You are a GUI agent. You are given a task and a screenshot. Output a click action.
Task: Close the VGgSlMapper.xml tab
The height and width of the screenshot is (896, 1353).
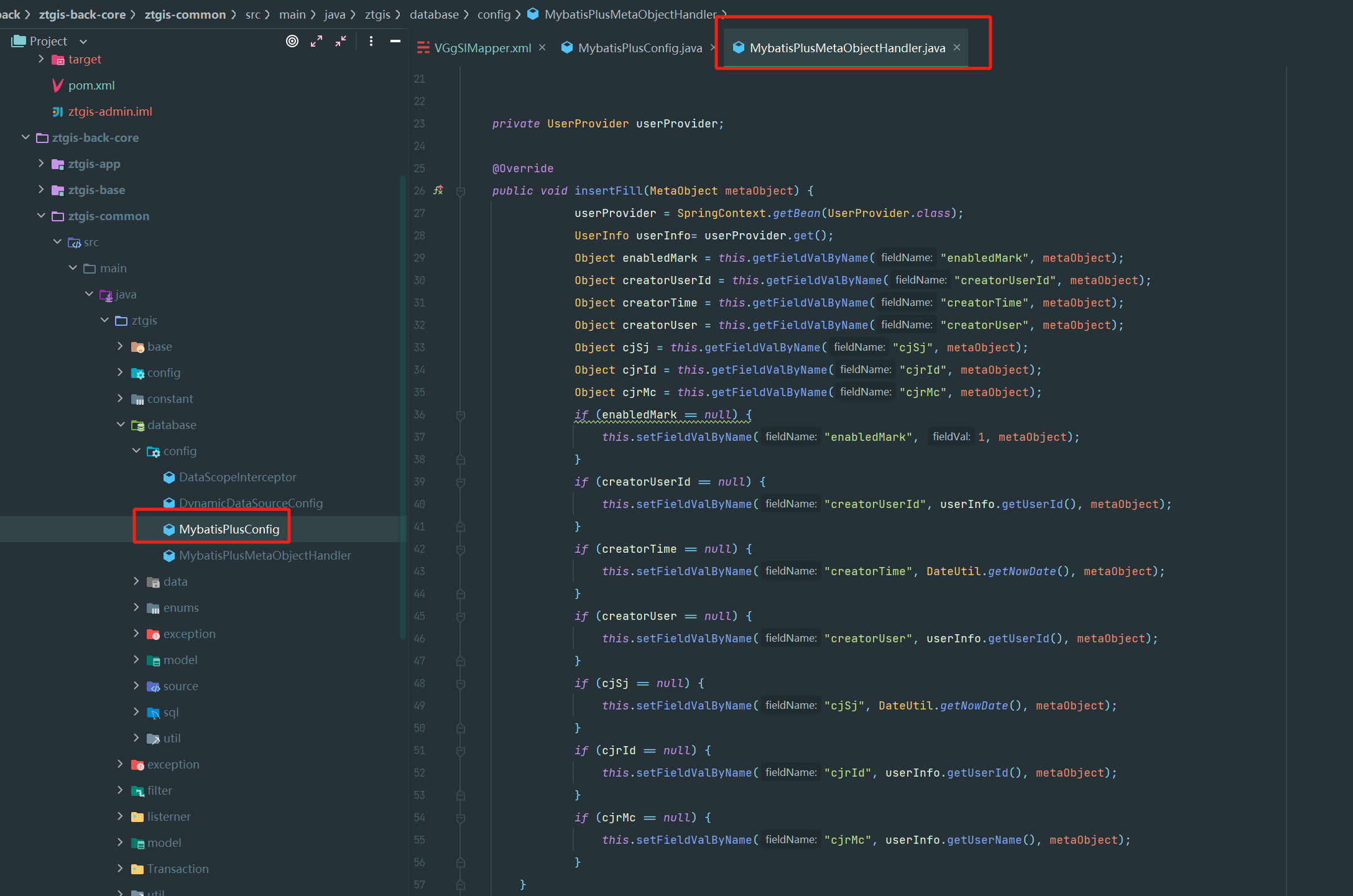point(542,47)
